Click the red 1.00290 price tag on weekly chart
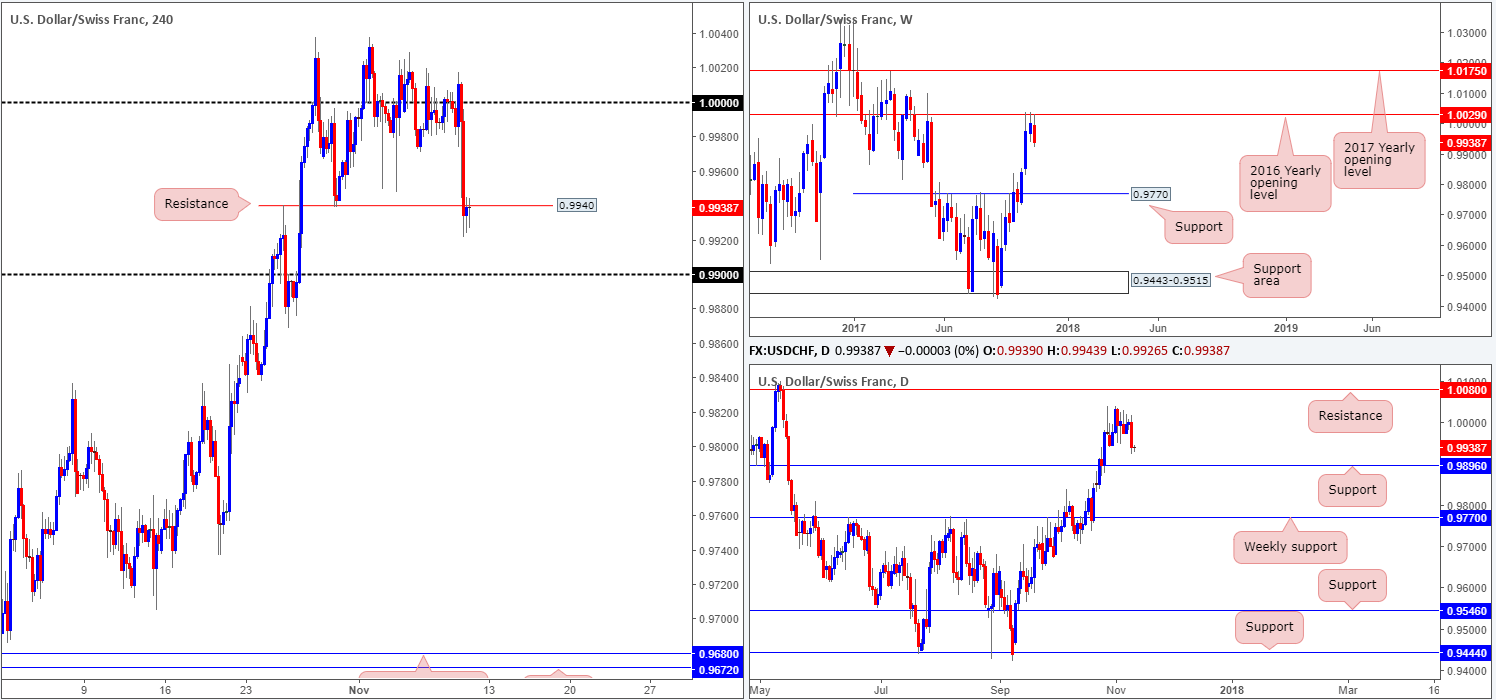Image resolution: width=1496 pixels, height=700 pixels. [1464, 116]
